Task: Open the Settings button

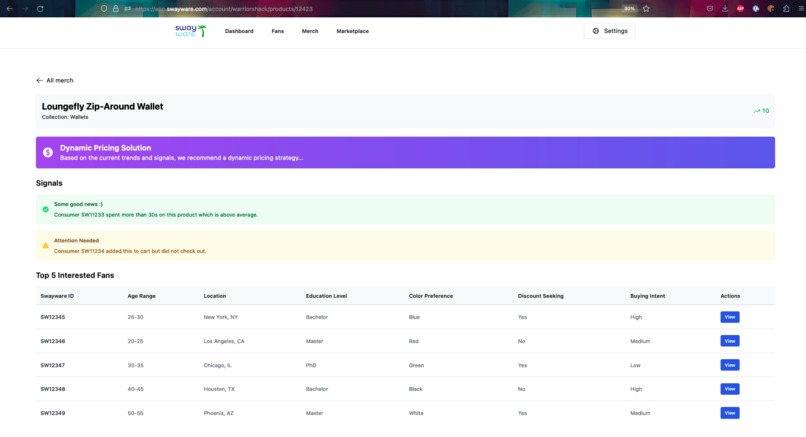Action: 610,31
